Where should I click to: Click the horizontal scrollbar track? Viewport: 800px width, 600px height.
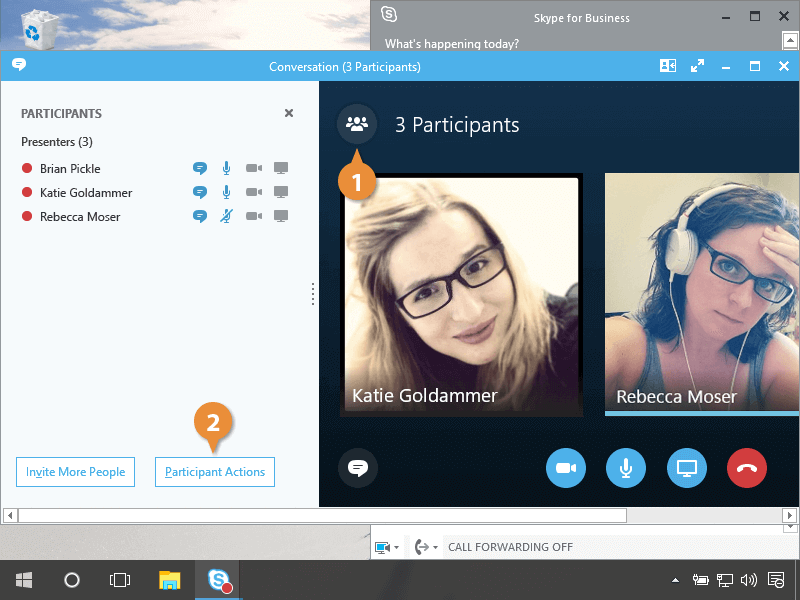coord(700,515)
